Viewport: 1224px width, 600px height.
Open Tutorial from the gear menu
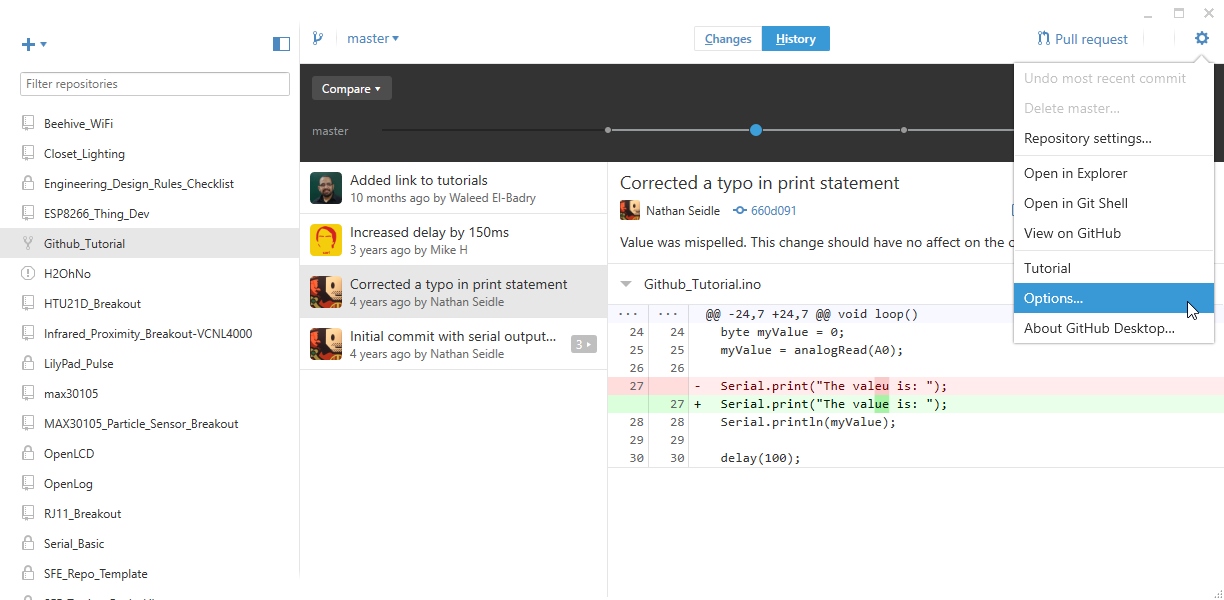[x=1114, y=268]
